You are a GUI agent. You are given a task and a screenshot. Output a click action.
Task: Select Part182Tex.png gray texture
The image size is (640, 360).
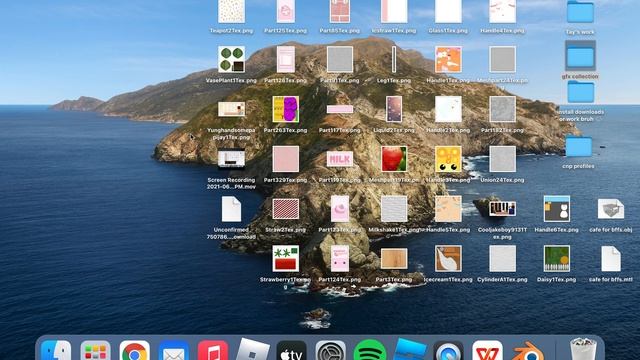(502, 109)
